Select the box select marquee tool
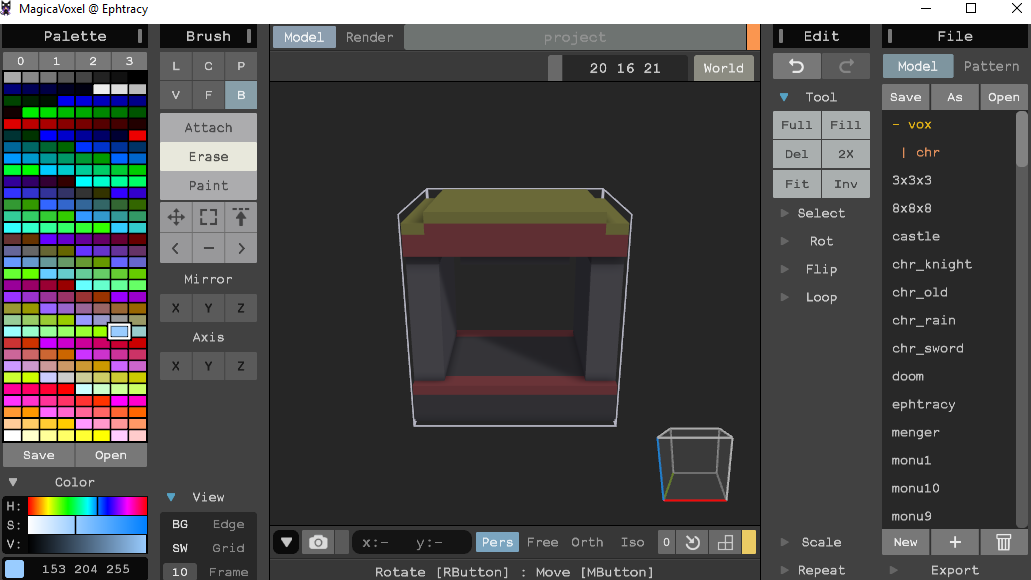 pyautogui.click(x=208, y=217)
